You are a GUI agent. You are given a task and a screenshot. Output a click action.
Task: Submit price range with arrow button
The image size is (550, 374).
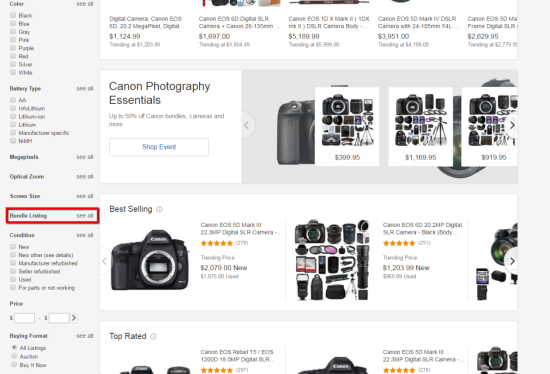74,318
